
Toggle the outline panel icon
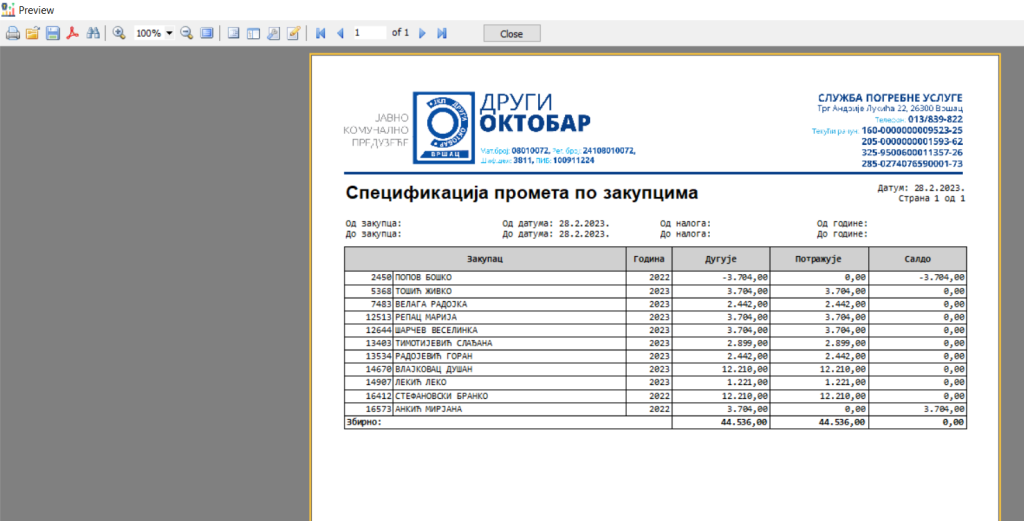(x=233, y=33)
